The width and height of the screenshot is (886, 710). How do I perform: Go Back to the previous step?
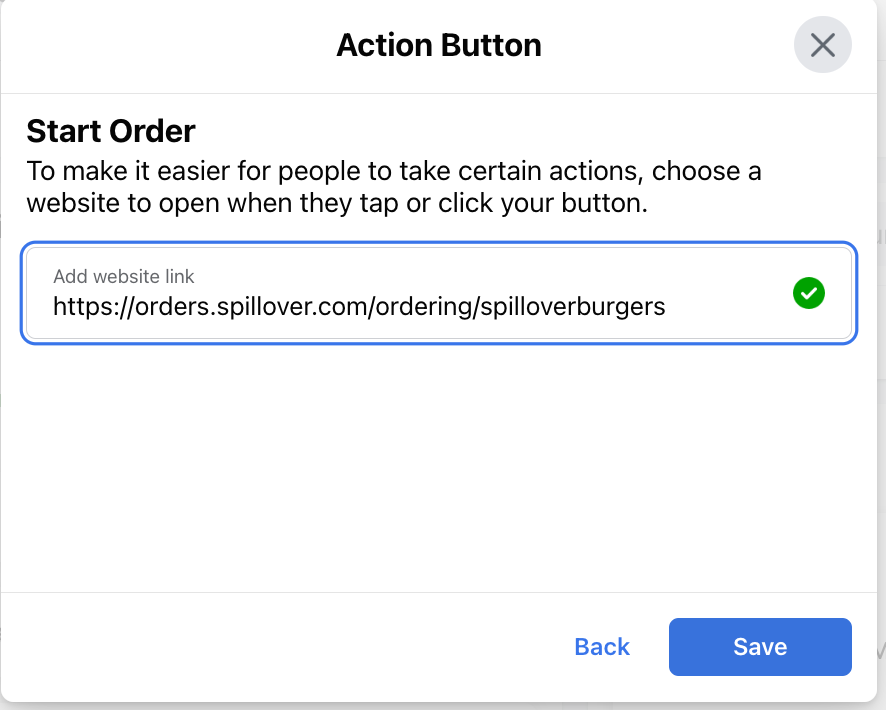pyautogui.click(x=602, y=647)
